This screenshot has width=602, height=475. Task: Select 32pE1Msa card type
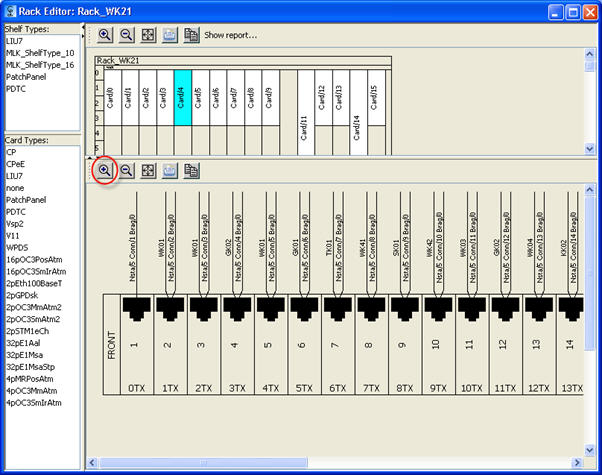tap(24, 355)
